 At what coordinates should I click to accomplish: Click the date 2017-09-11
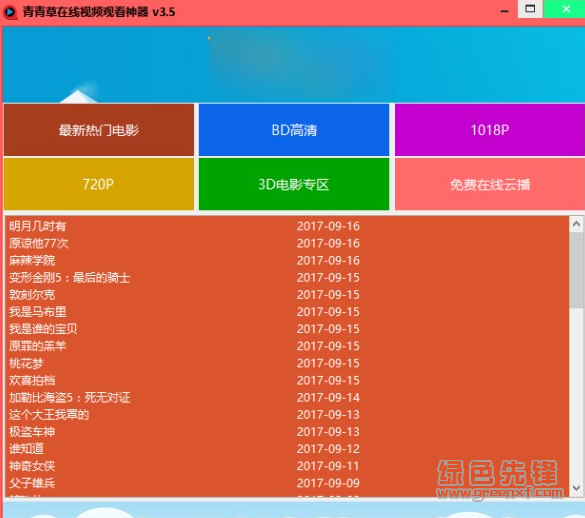click(x=328, y=466)
